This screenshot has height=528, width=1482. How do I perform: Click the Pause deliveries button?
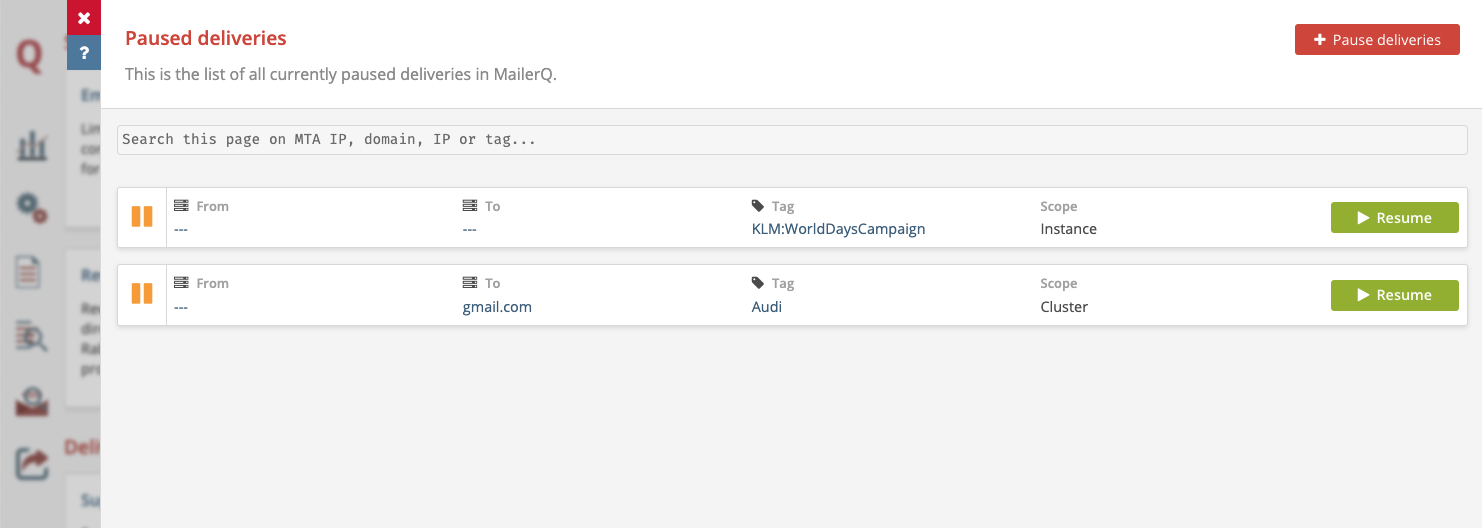coord(1377,40)
